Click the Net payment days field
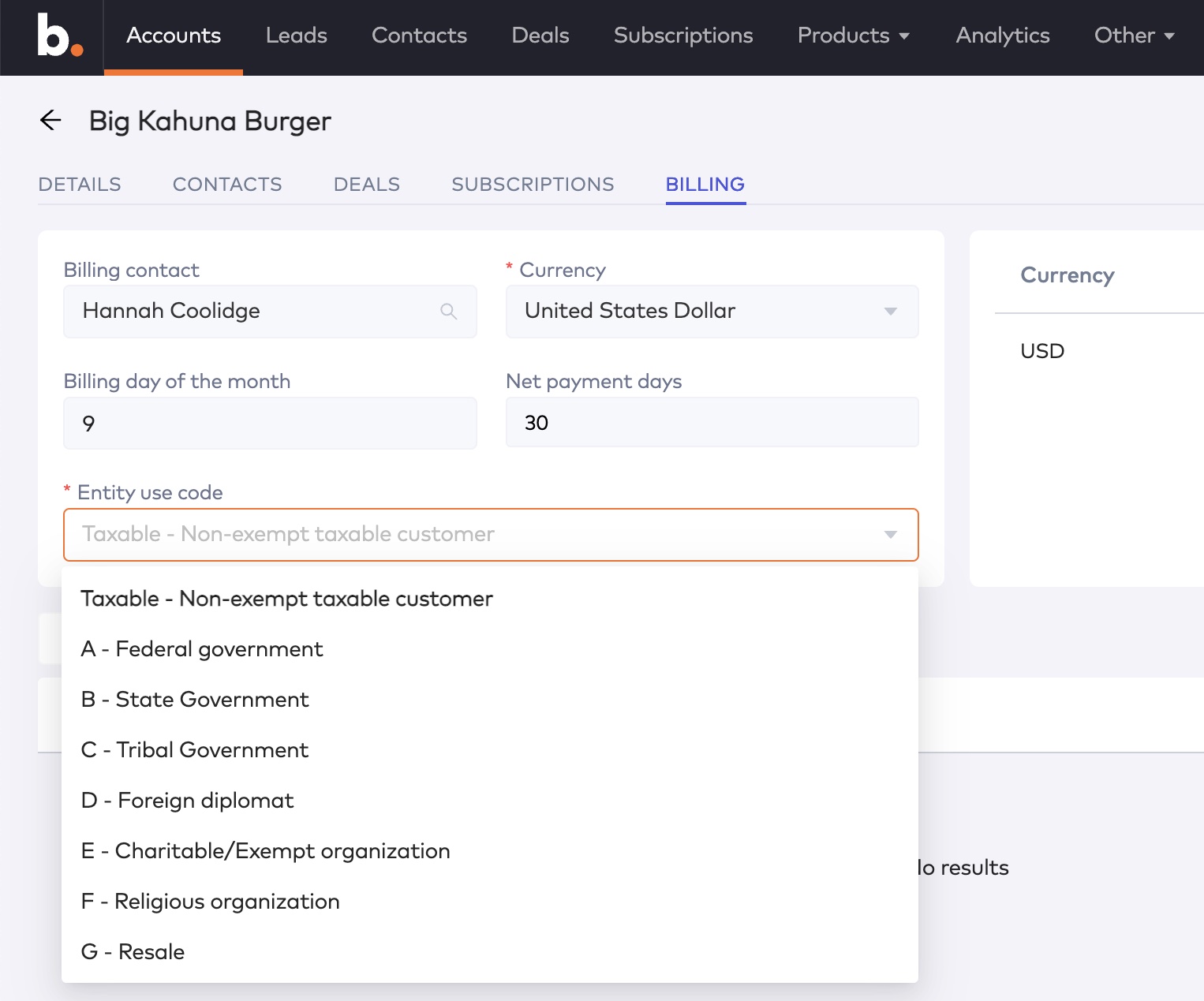The width and height of the screenshot is (1204, 1001). pos(712,423)
